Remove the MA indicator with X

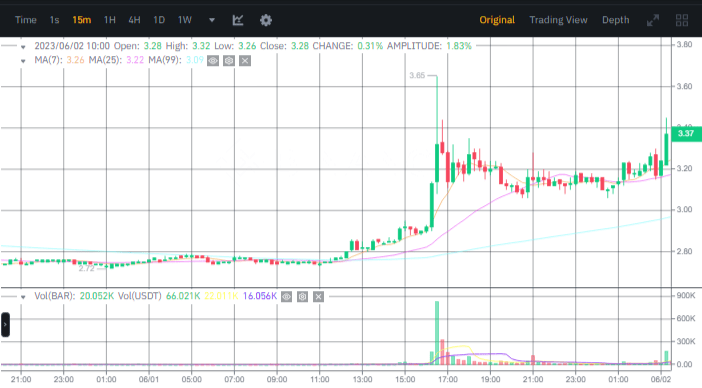245,60
